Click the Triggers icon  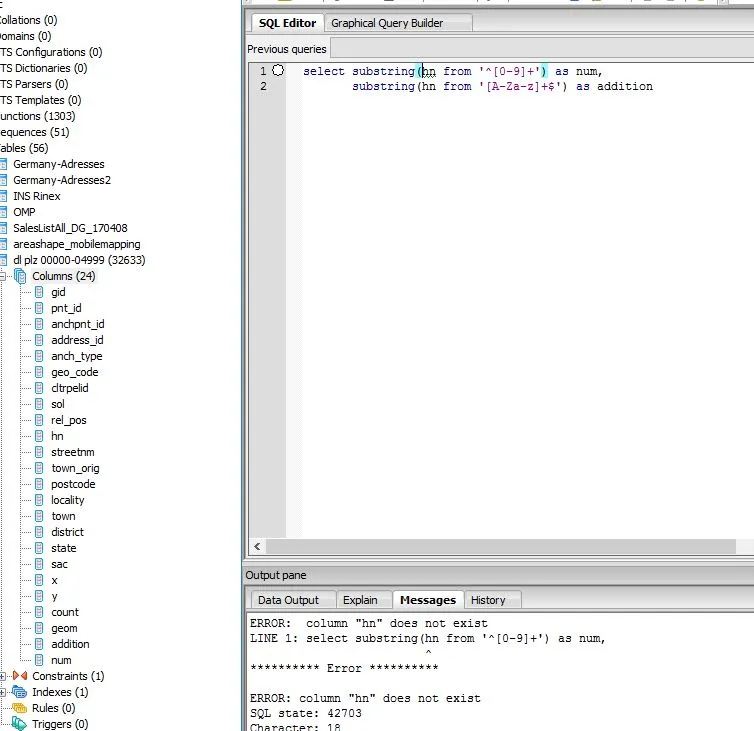(x=20, y=724)
